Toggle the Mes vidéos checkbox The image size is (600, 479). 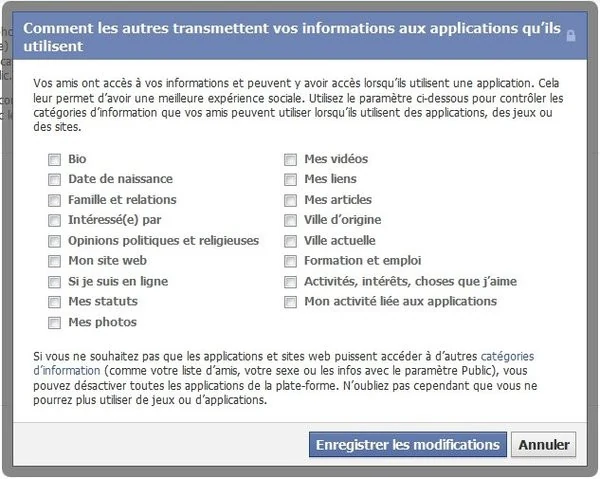[290, 160]
